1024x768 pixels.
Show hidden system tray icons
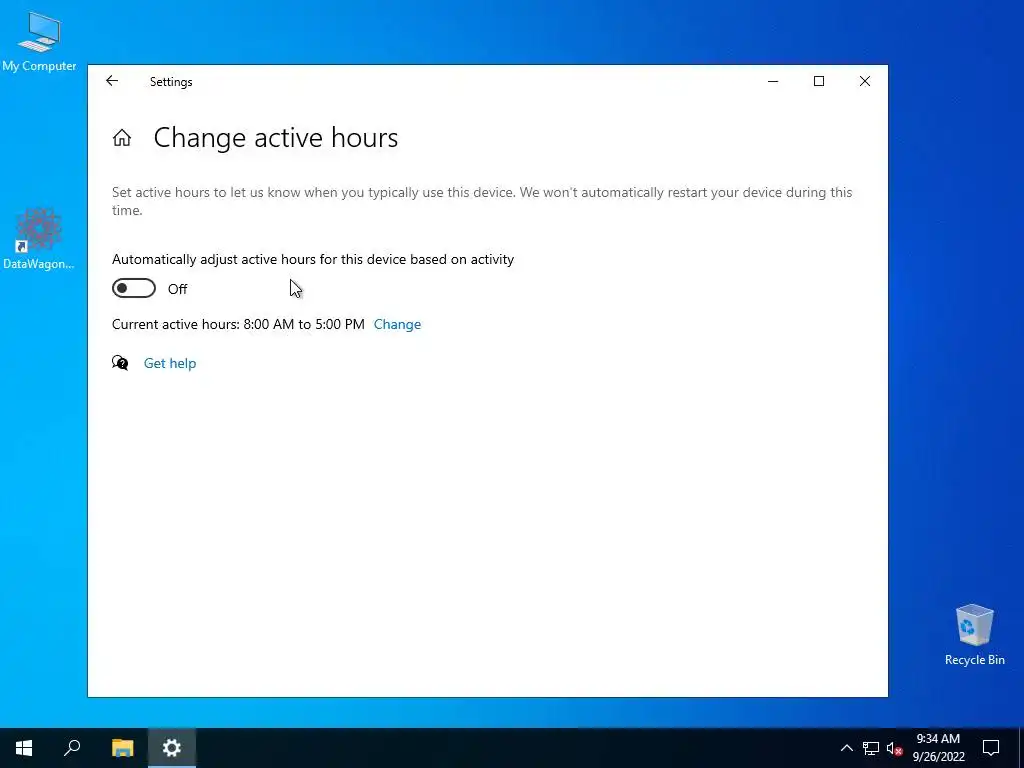(846, 748)
